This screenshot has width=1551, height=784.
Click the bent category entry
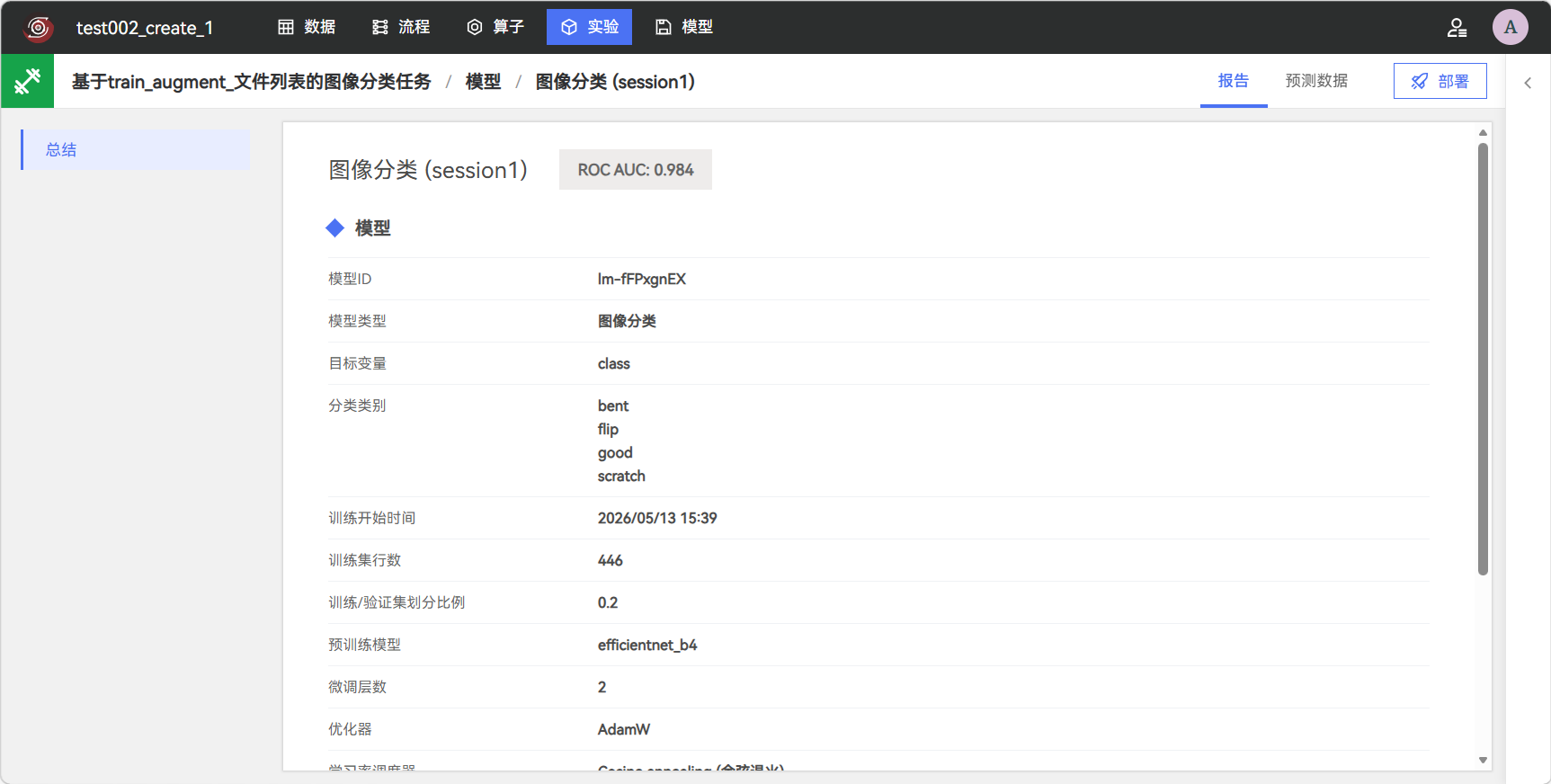613,405
